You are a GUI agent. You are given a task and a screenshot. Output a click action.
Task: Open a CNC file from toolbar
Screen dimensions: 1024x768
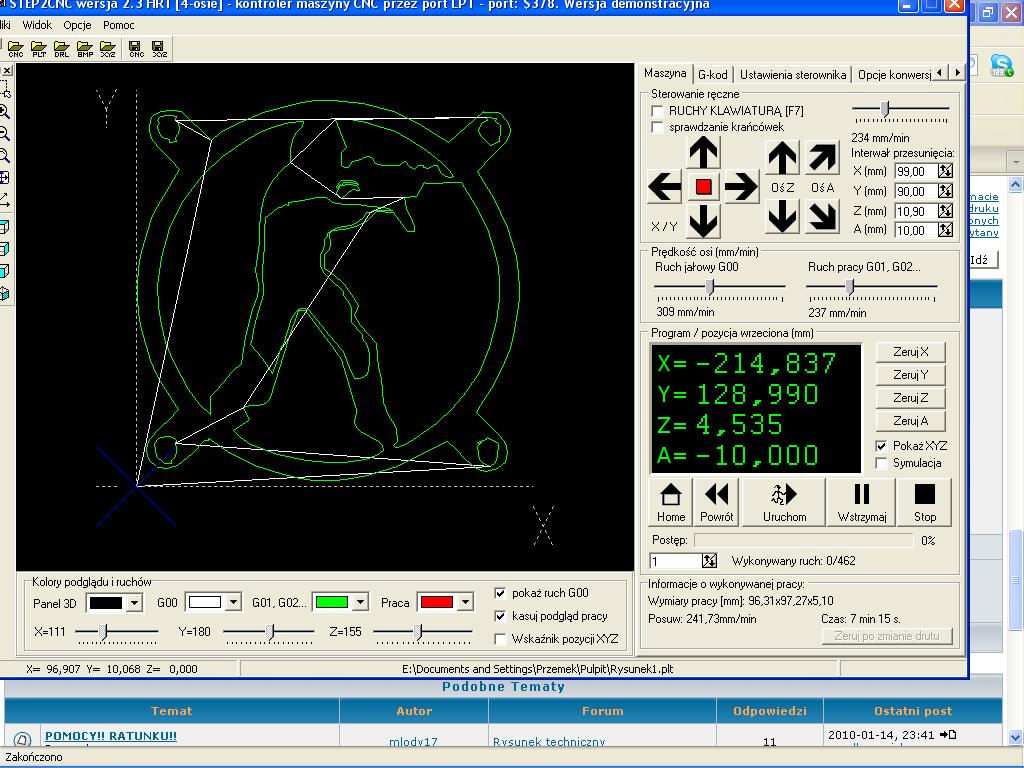pyautogui.click(x=16, y=49)
